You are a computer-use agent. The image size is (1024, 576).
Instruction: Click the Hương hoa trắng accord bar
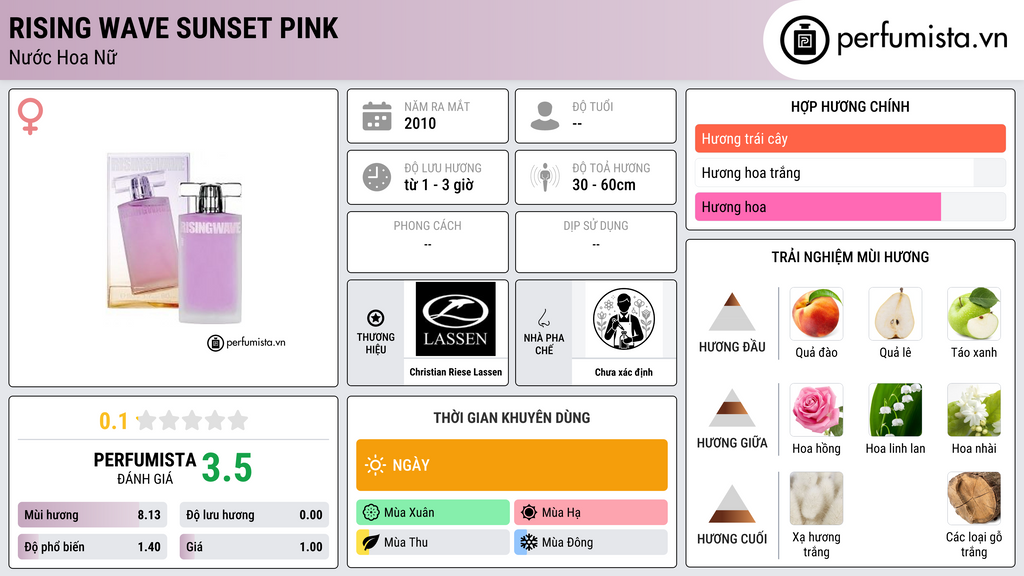click(x=850, y=172)
